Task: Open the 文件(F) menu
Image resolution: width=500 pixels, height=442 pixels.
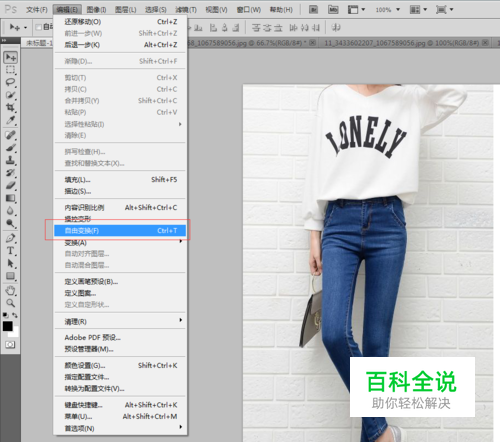Action: [x=37, y=10]
